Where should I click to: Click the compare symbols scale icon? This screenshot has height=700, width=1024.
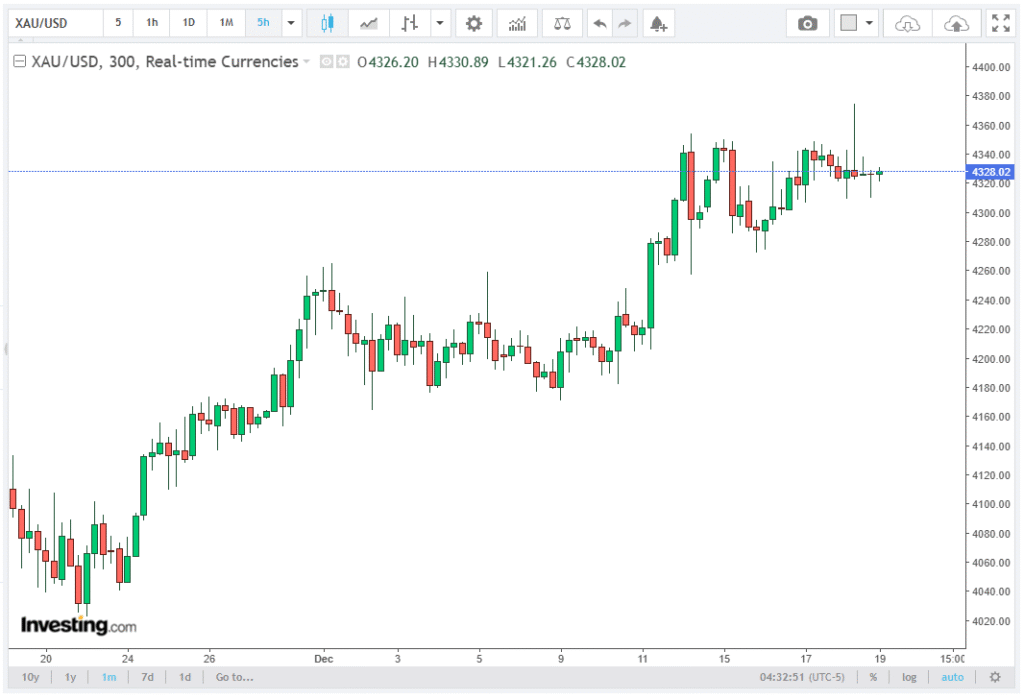click(x=562, y=23)
